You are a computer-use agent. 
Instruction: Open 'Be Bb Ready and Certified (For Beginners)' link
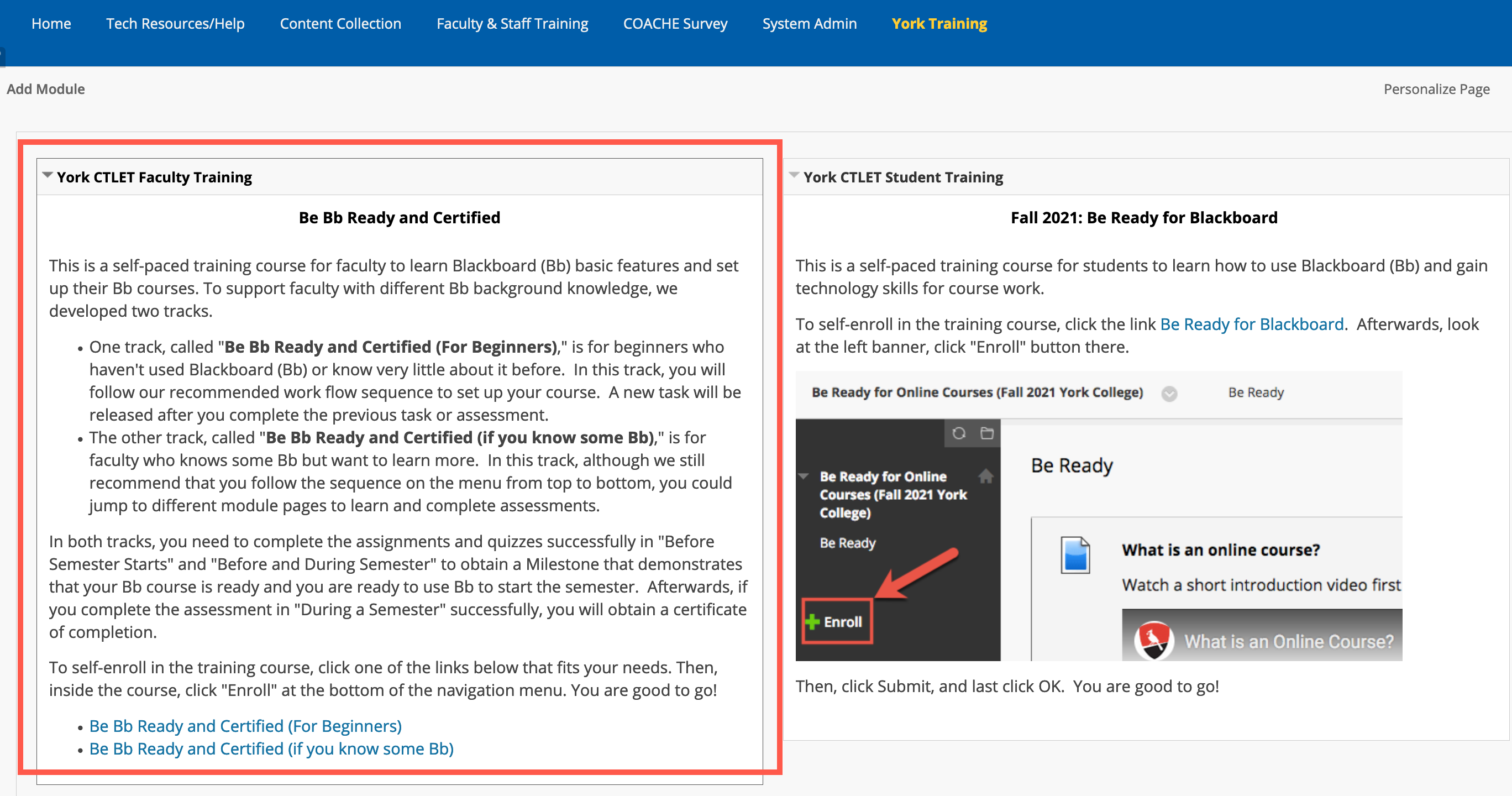click(245, 726)
